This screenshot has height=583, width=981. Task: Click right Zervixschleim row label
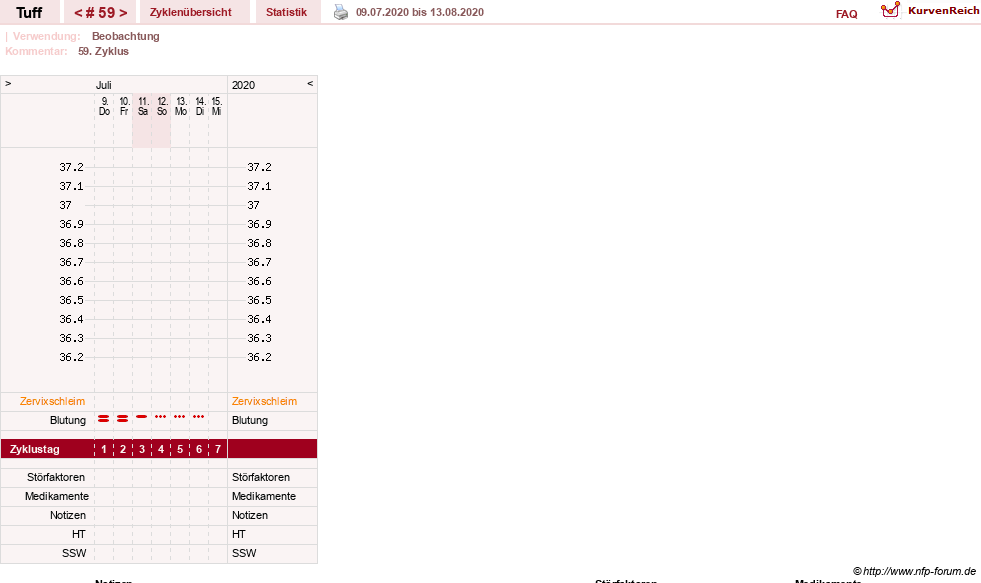pyautogui.click(x=264, y=401)
